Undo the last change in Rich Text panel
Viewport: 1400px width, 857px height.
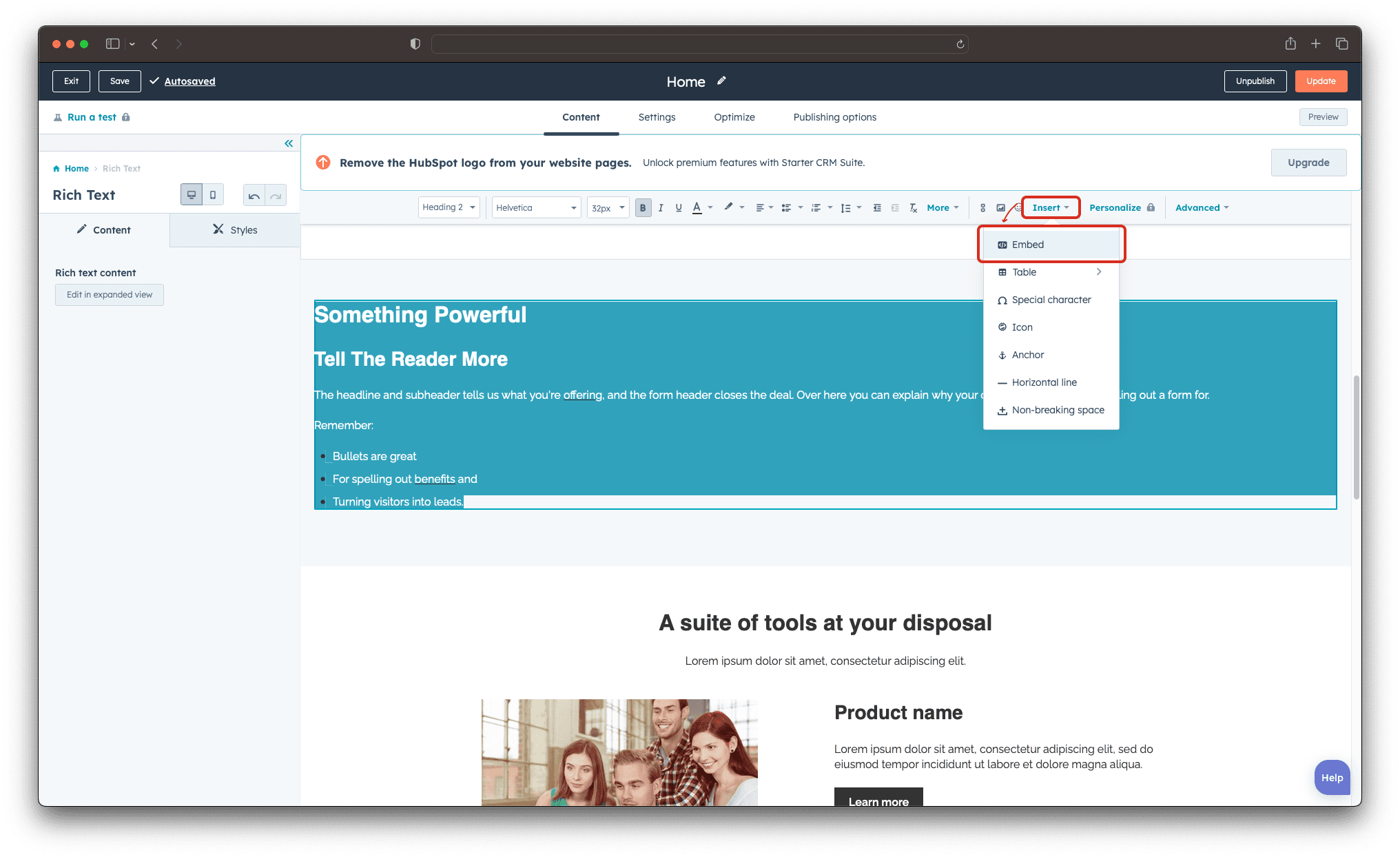[254, 195]
